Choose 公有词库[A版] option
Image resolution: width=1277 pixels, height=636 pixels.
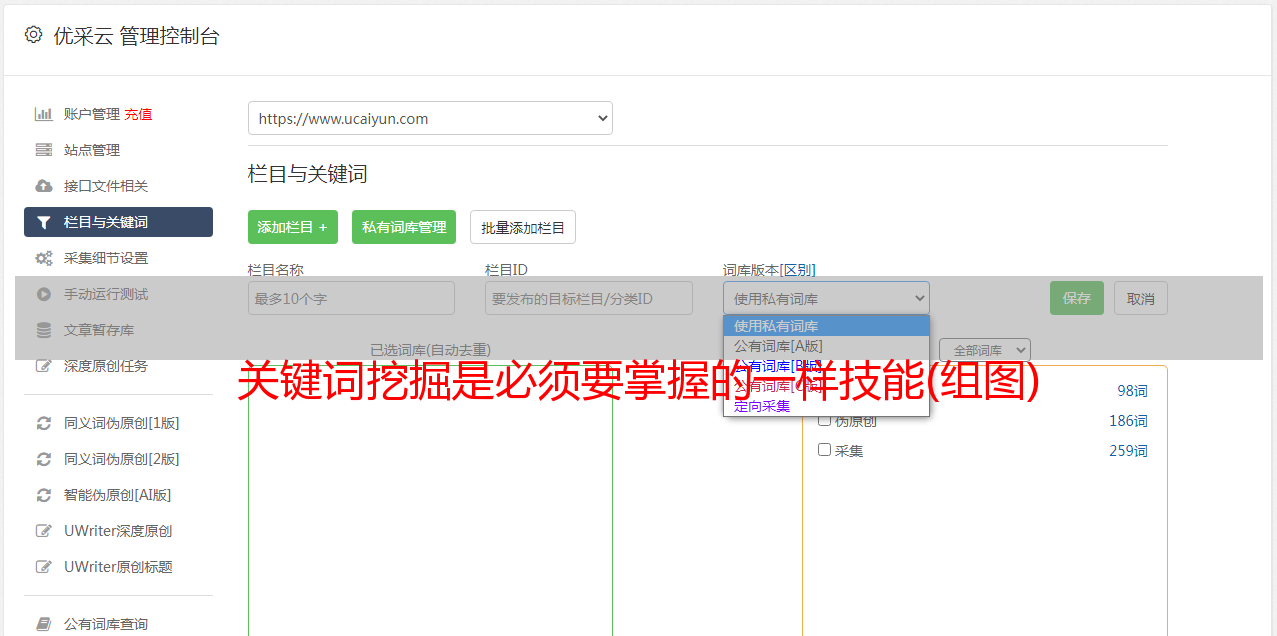coord(826,346)
